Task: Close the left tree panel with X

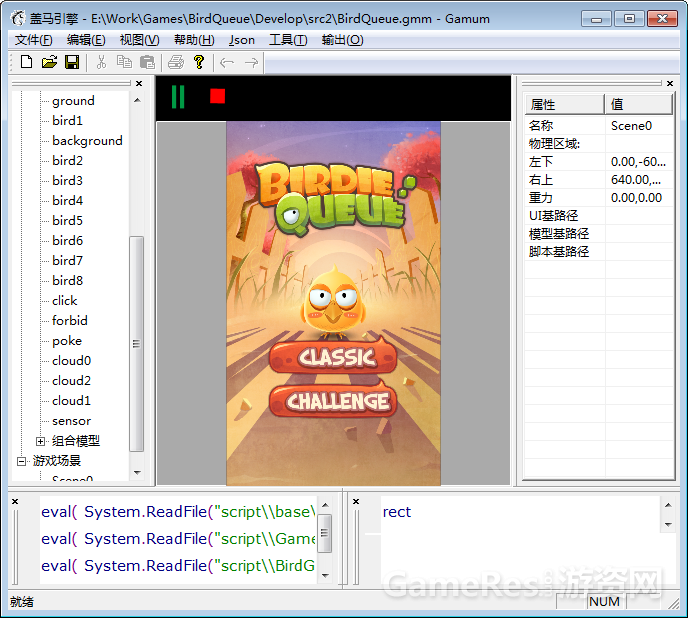Action: (139, 84)
